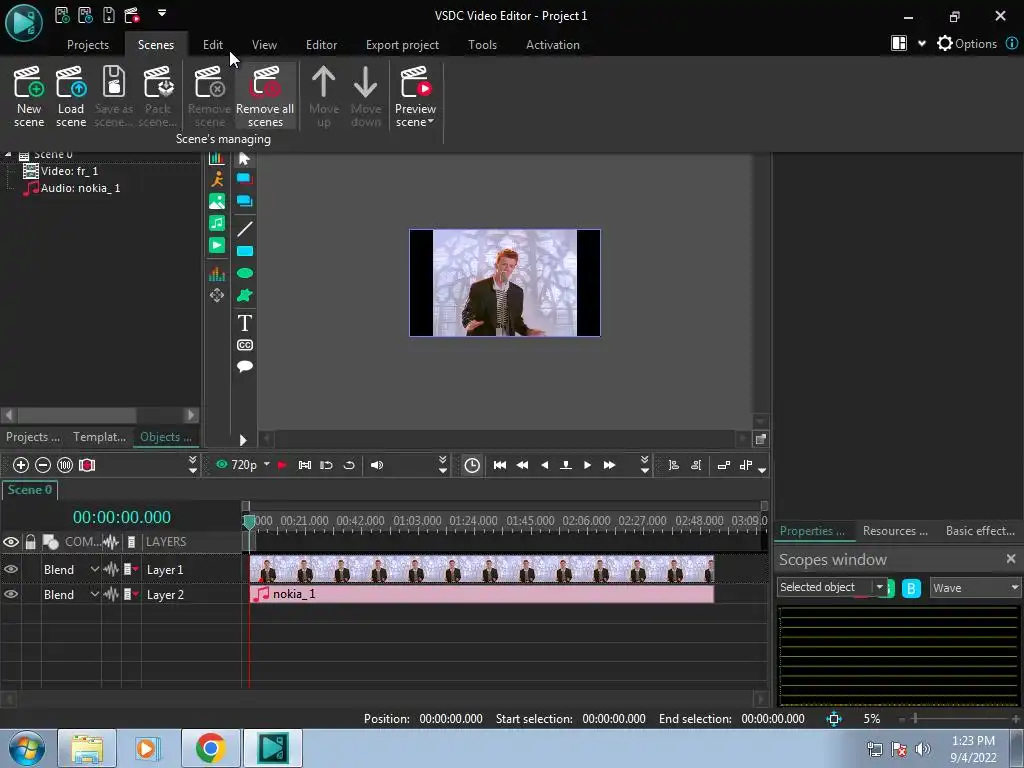Screen dimensions: 1024x768
Task: Switch to the Resources window tab
Action: (x=895, y=531)
